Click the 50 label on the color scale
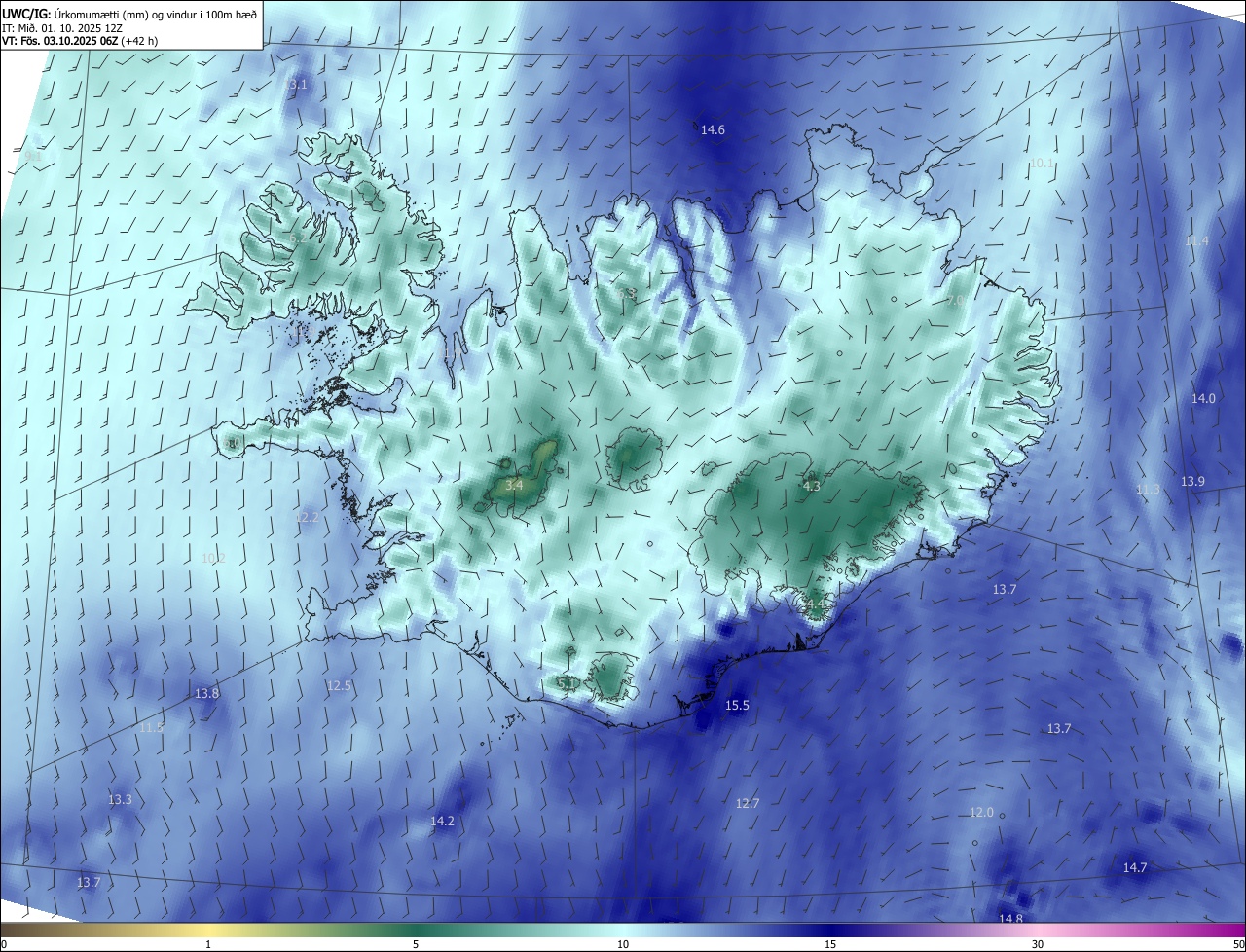This screenshot has height=952, width=1246. pyautogui.click(x=1238, y=944)
